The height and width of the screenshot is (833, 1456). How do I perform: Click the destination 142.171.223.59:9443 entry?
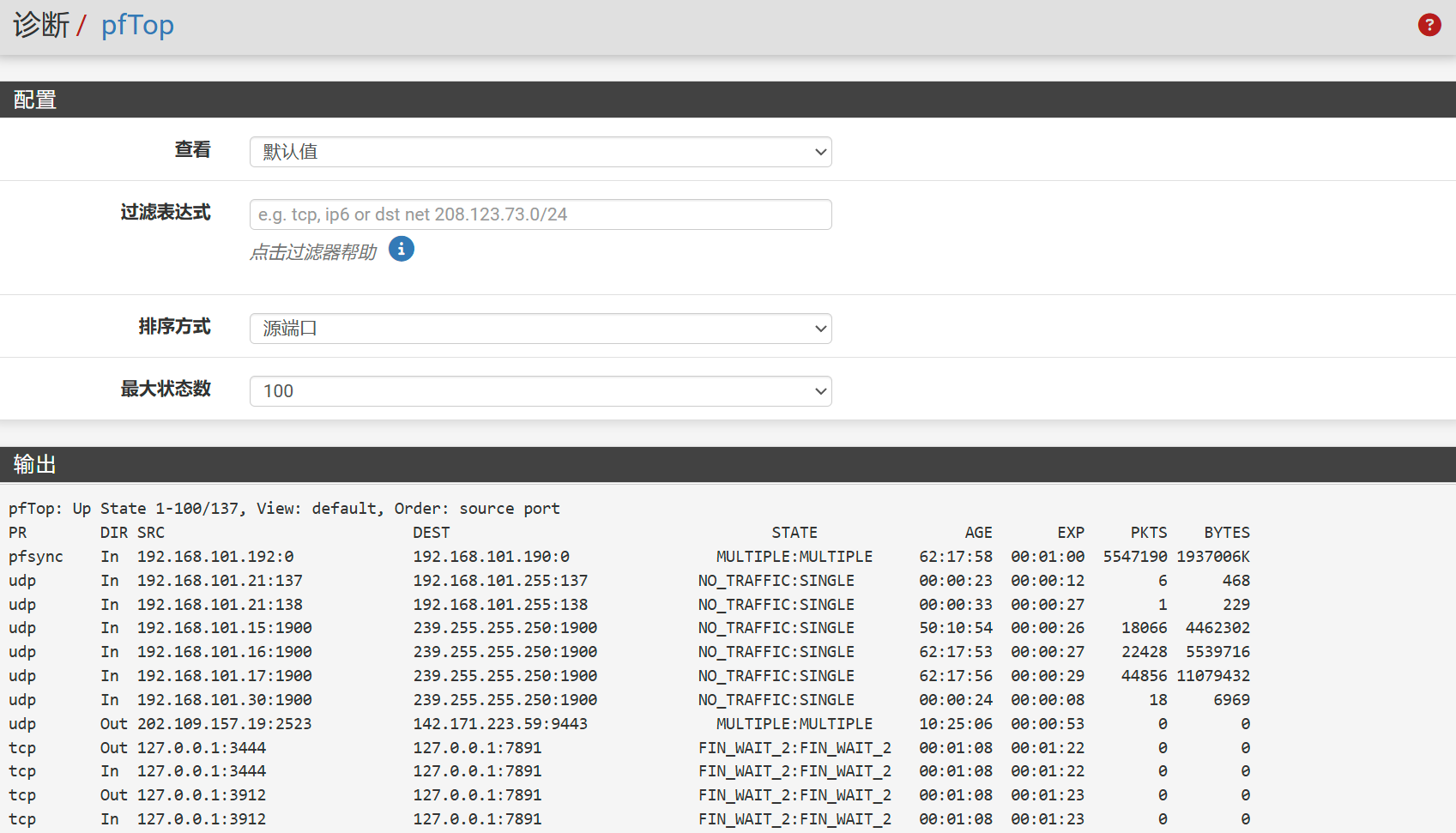tap(500, 724)
